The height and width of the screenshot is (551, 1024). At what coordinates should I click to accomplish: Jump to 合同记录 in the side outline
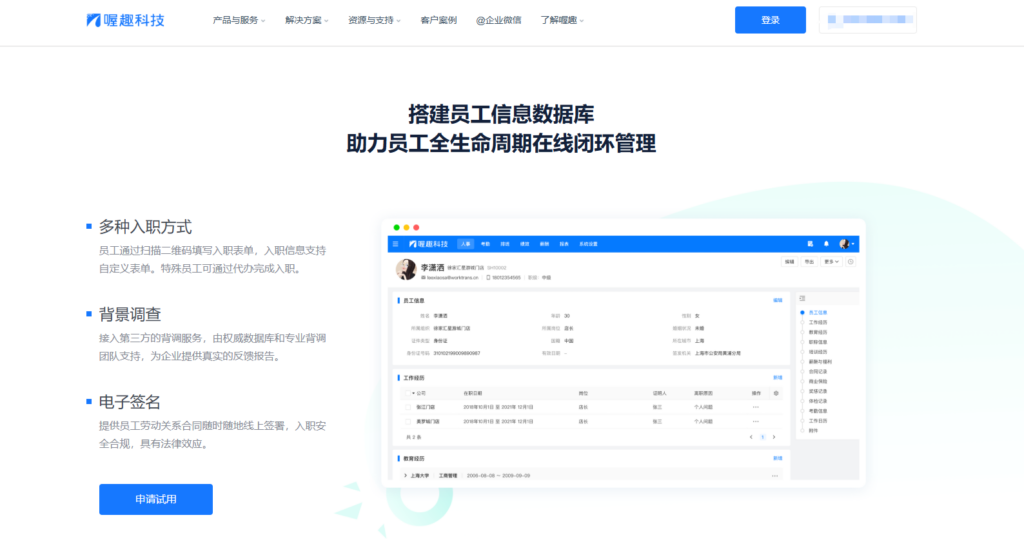[818, 371]
